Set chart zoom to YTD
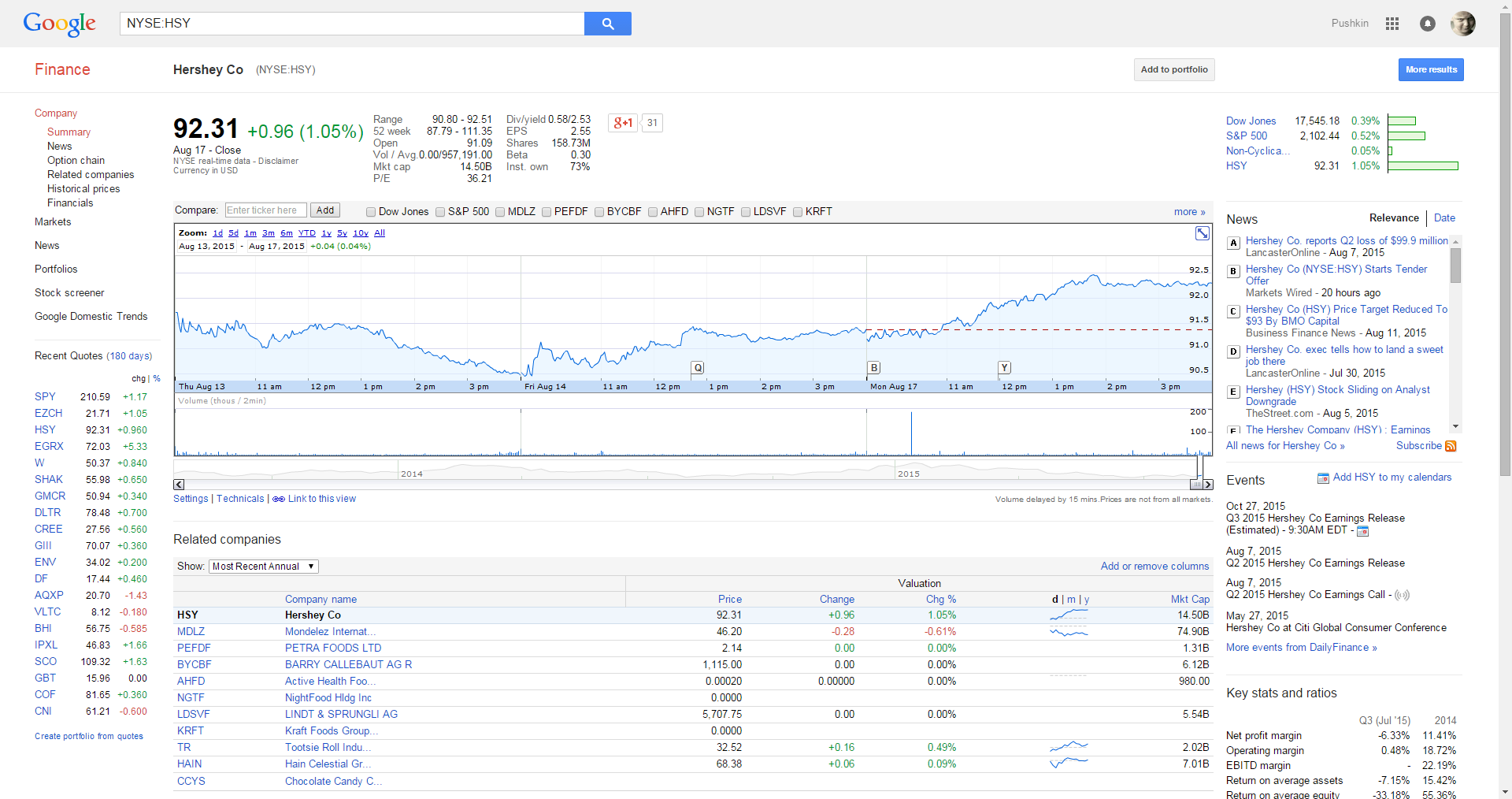The width and height of the screenshot is (1512, 799). coord(307,233)
